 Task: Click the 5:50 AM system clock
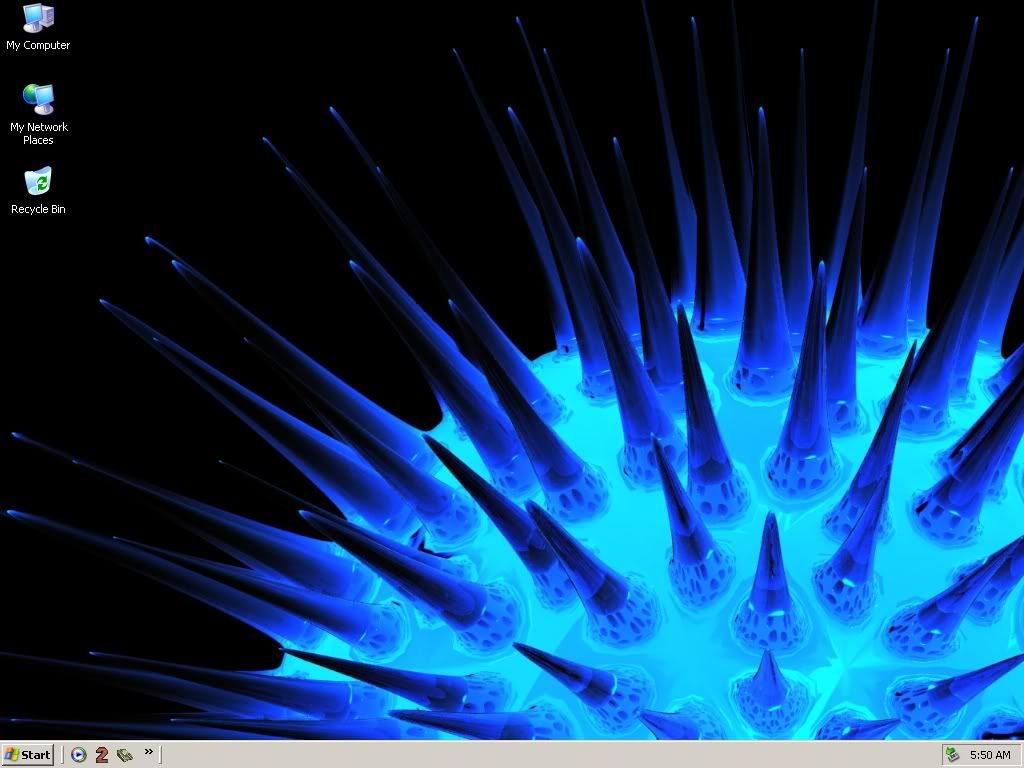(990, 755)
